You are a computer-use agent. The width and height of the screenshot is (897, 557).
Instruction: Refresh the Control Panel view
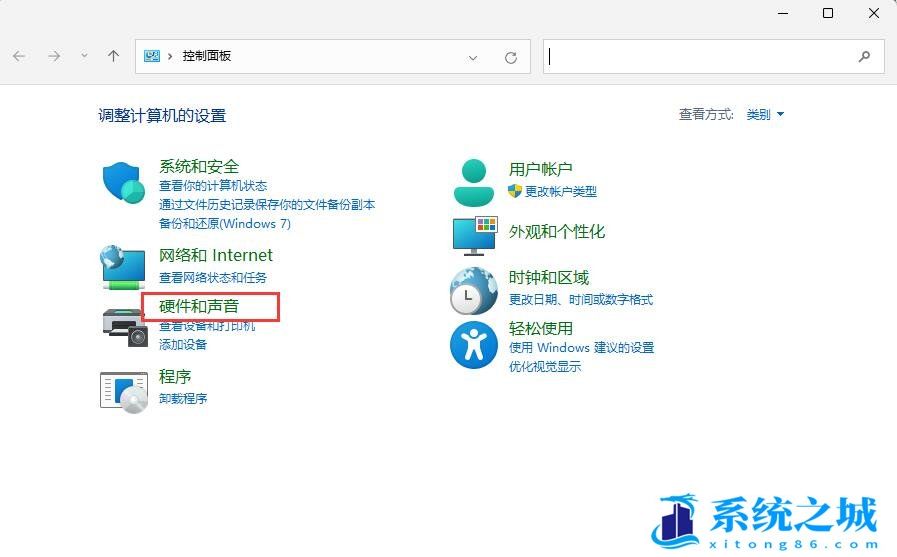click(511, 57)
